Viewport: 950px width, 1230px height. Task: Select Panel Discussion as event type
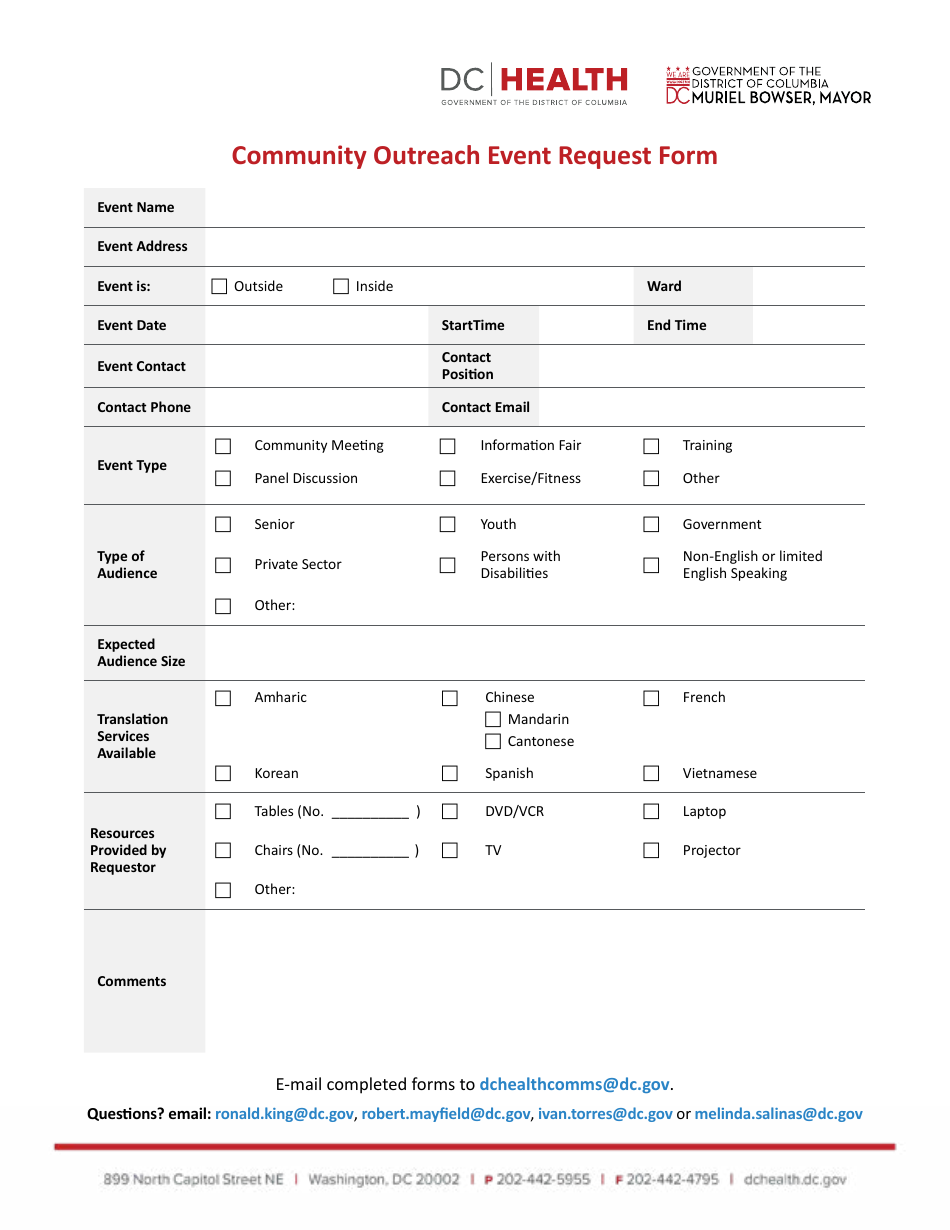(222, 478)
